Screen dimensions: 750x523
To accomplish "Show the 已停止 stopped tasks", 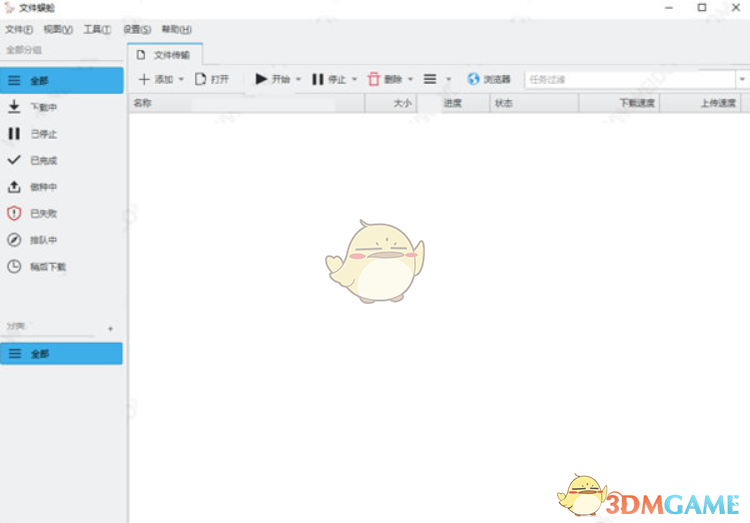I will [x=62, y=134].
